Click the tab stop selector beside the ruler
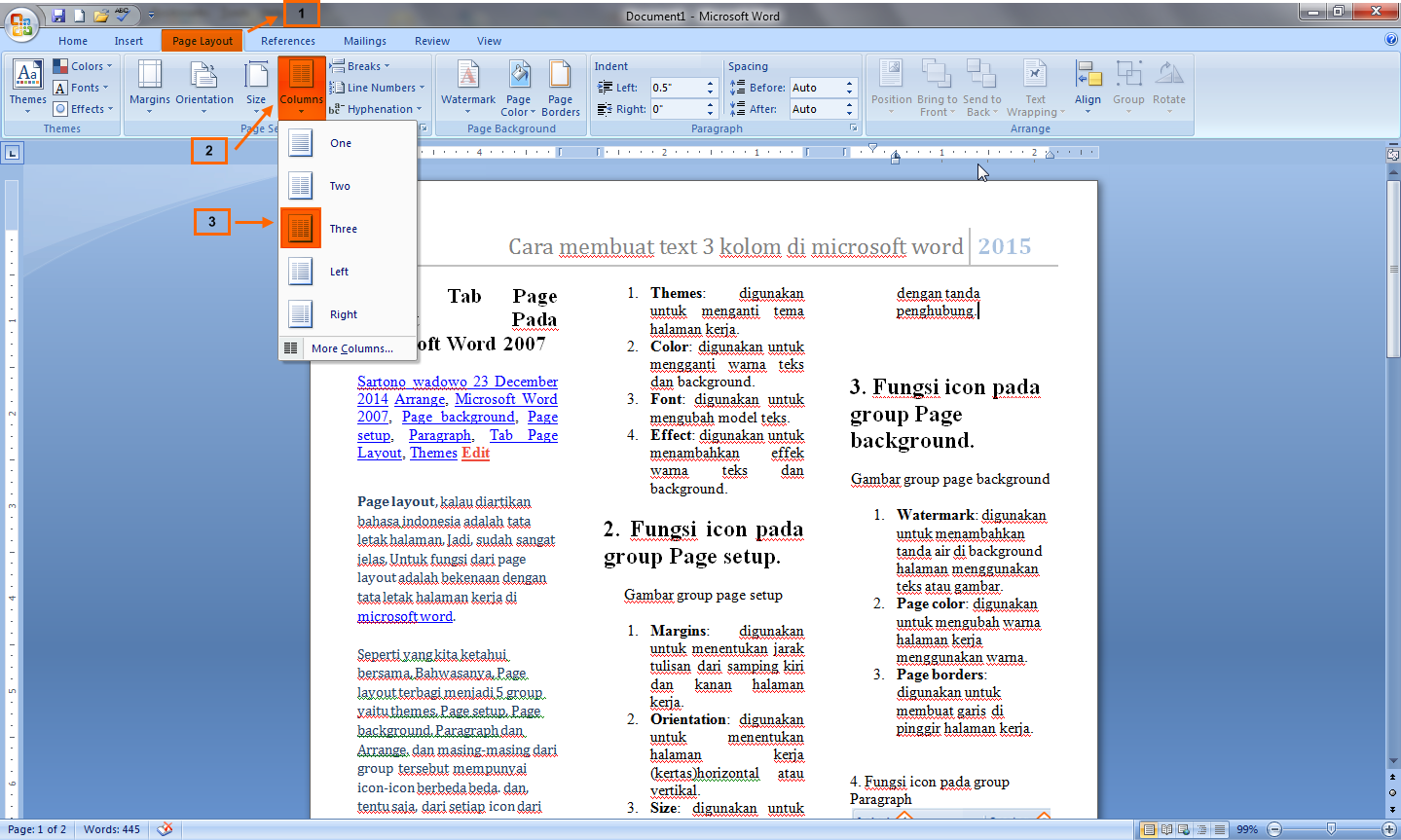This screenshot has width=1401, height=840. (x=12, y=153)
